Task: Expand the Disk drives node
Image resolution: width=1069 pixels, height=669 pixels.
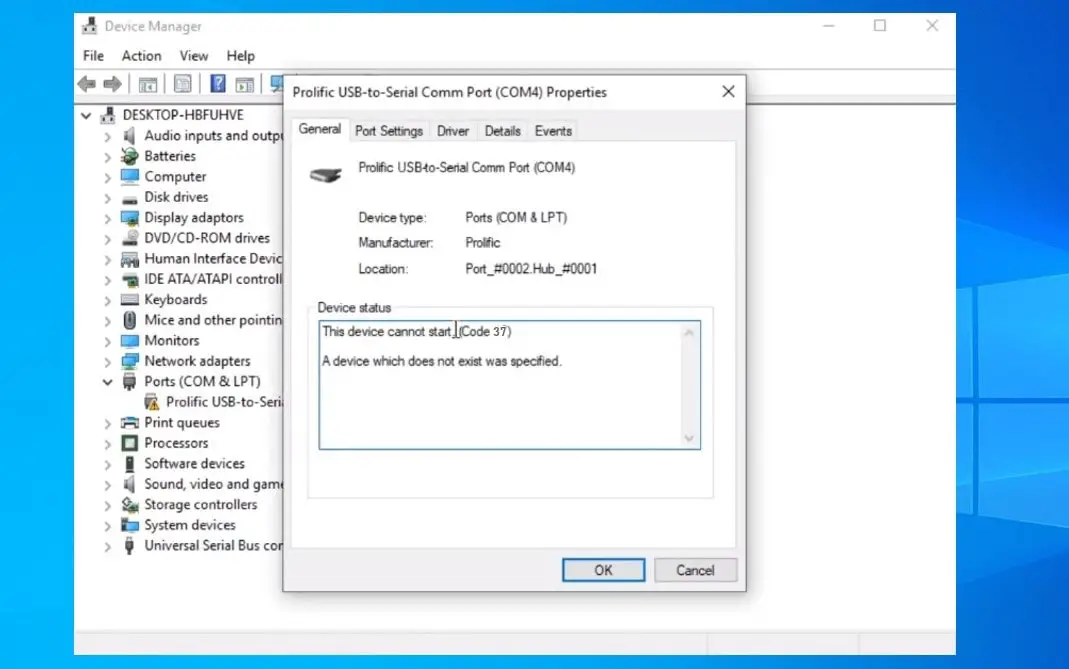Action: tap(108, 198)
